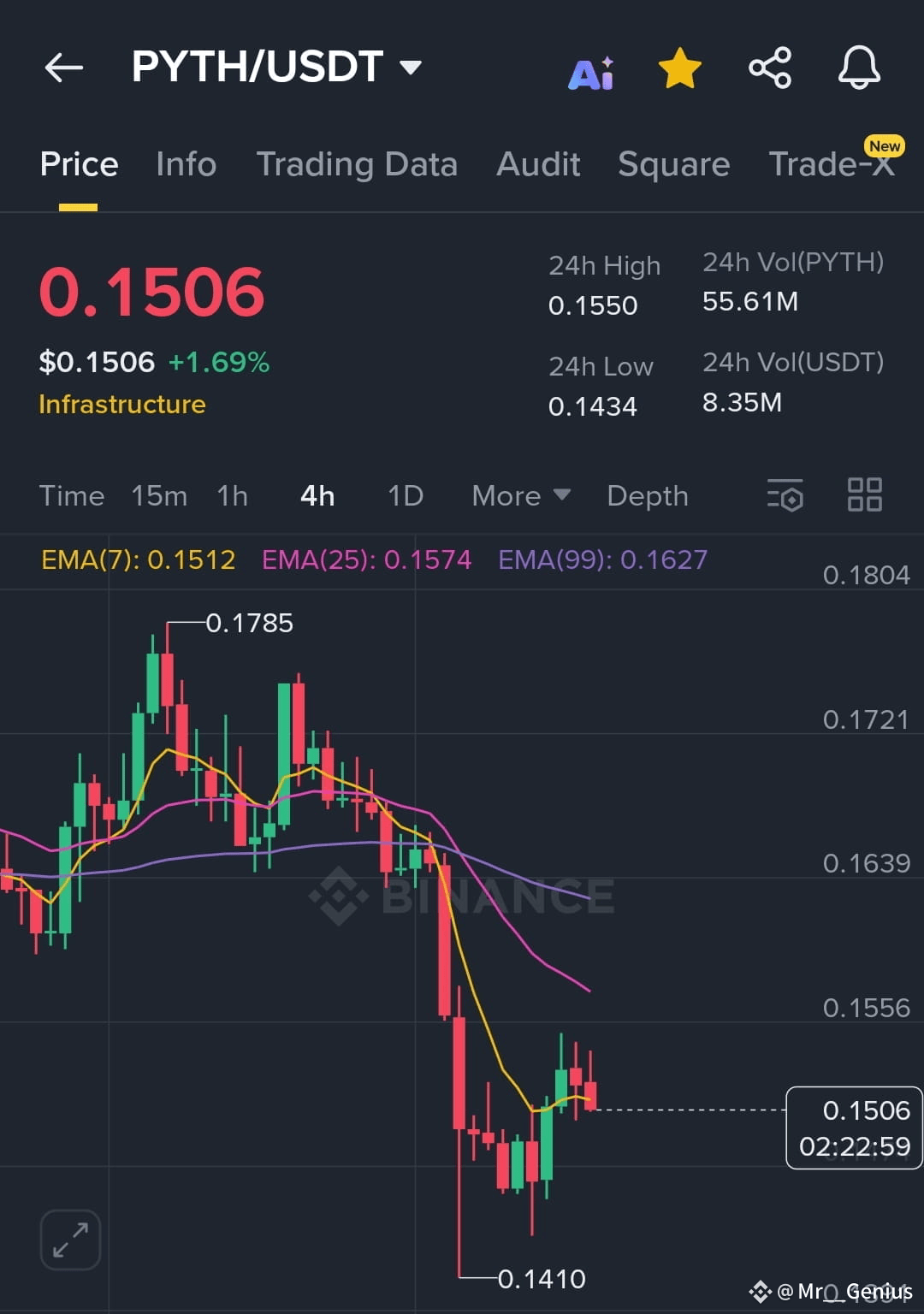The width and height of the screenshot is (924, 1314).
Task: Open the PYTH/USDT pair selector dropdown
Action: click(x=276, y=67)
